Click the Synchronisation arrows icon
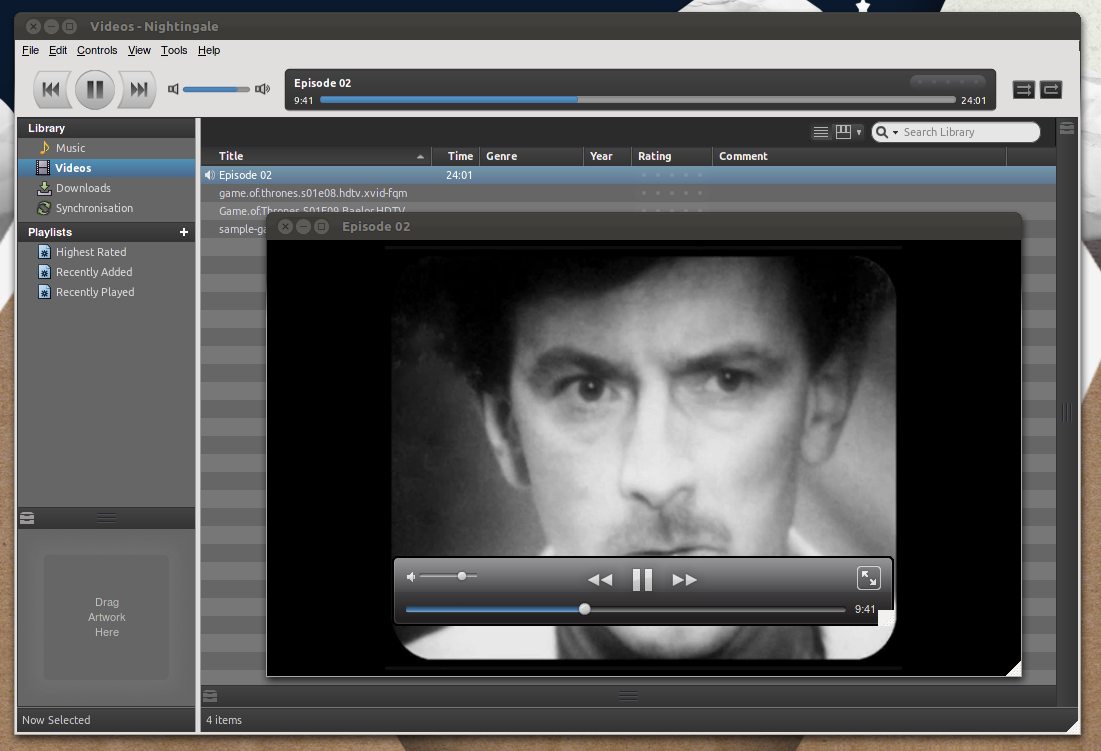1101x751 pixels. pyautogui.click(x=44, y=208)
